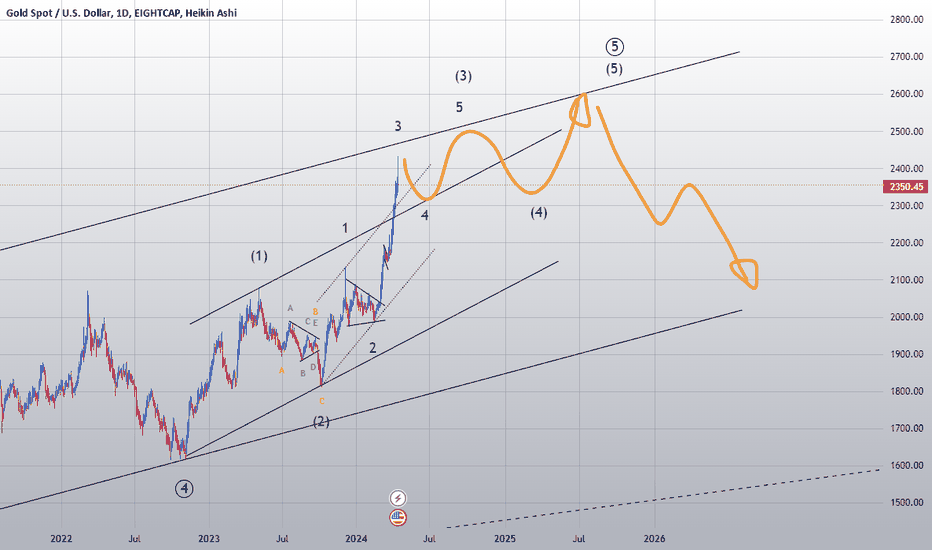Select the (4) wave label
932x550 pixels.
click(x=539, y=213)
